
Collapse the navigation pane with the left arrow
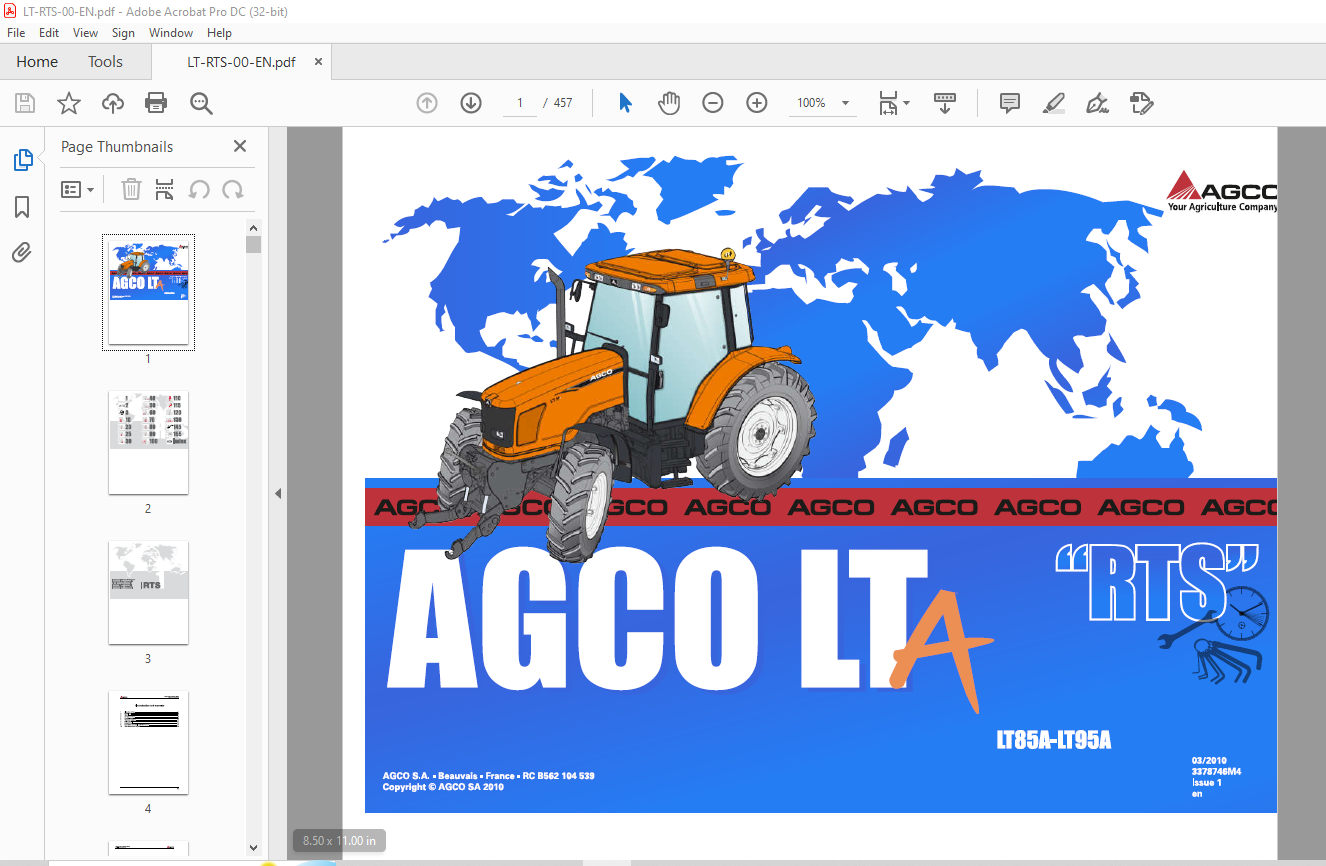click(x=278, y=494)
